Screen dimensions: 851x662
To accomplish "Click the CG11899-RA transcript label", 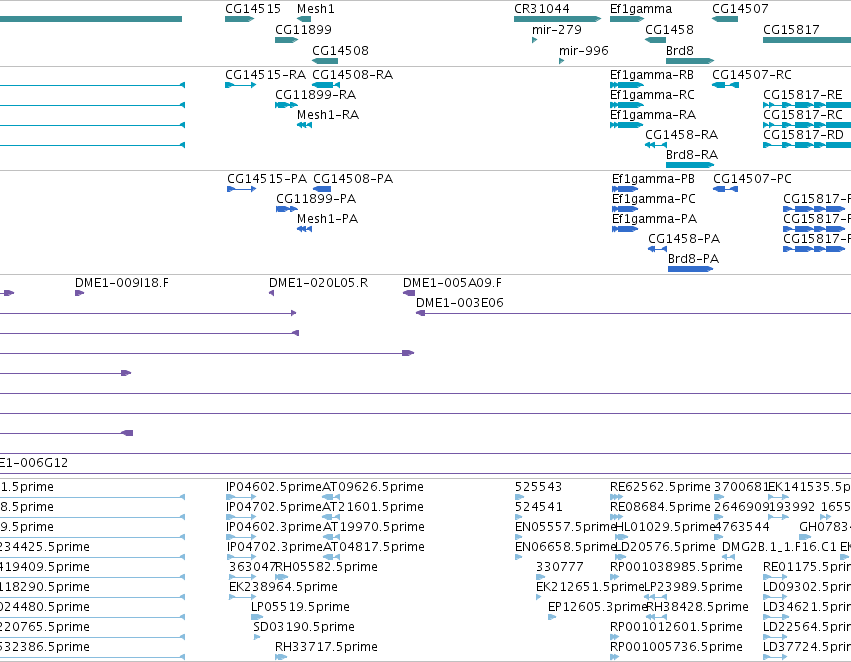I will pos(316,94).
